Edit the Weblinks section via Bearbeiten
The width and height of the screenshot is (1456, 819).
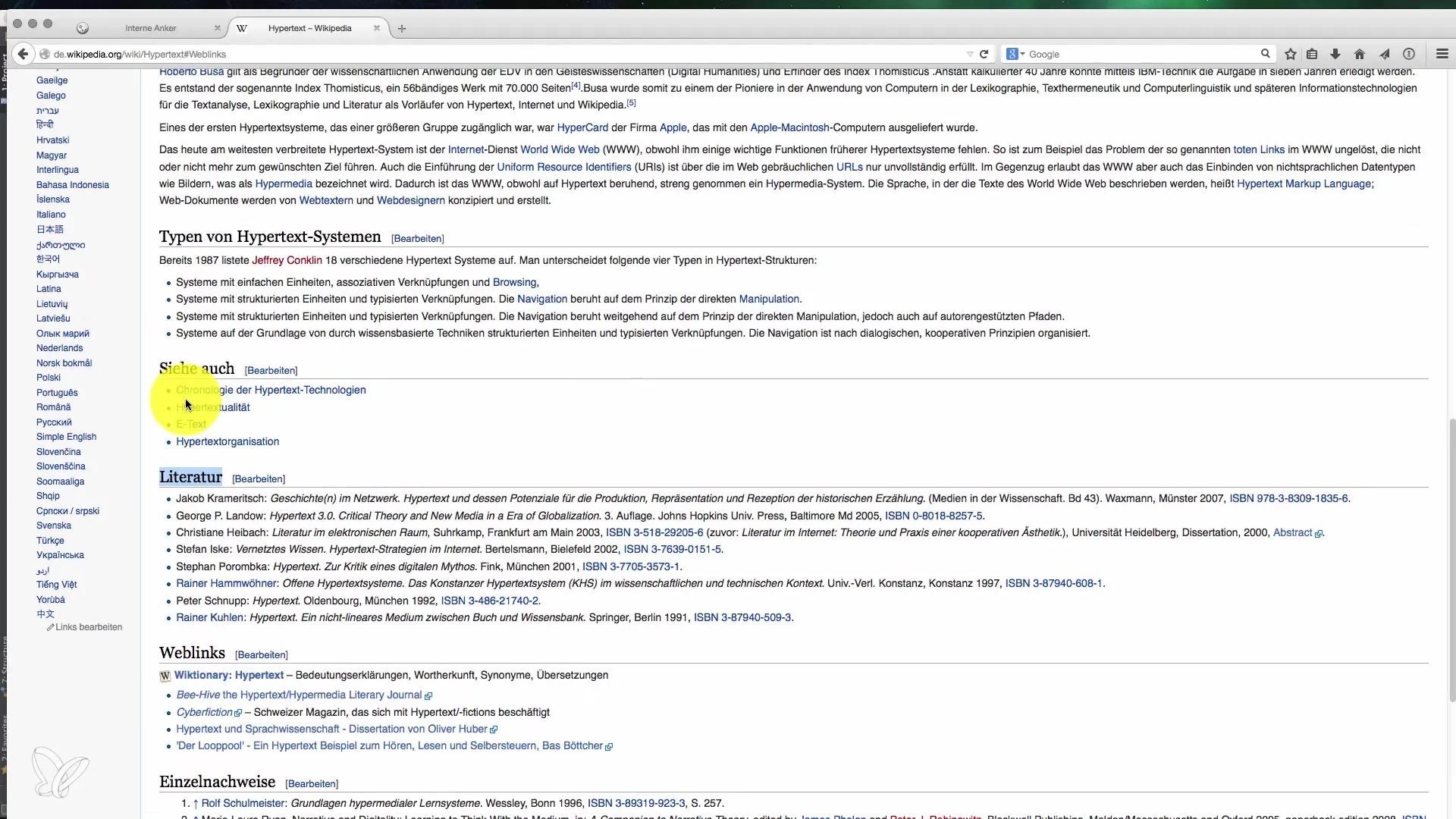click(262, 654)
